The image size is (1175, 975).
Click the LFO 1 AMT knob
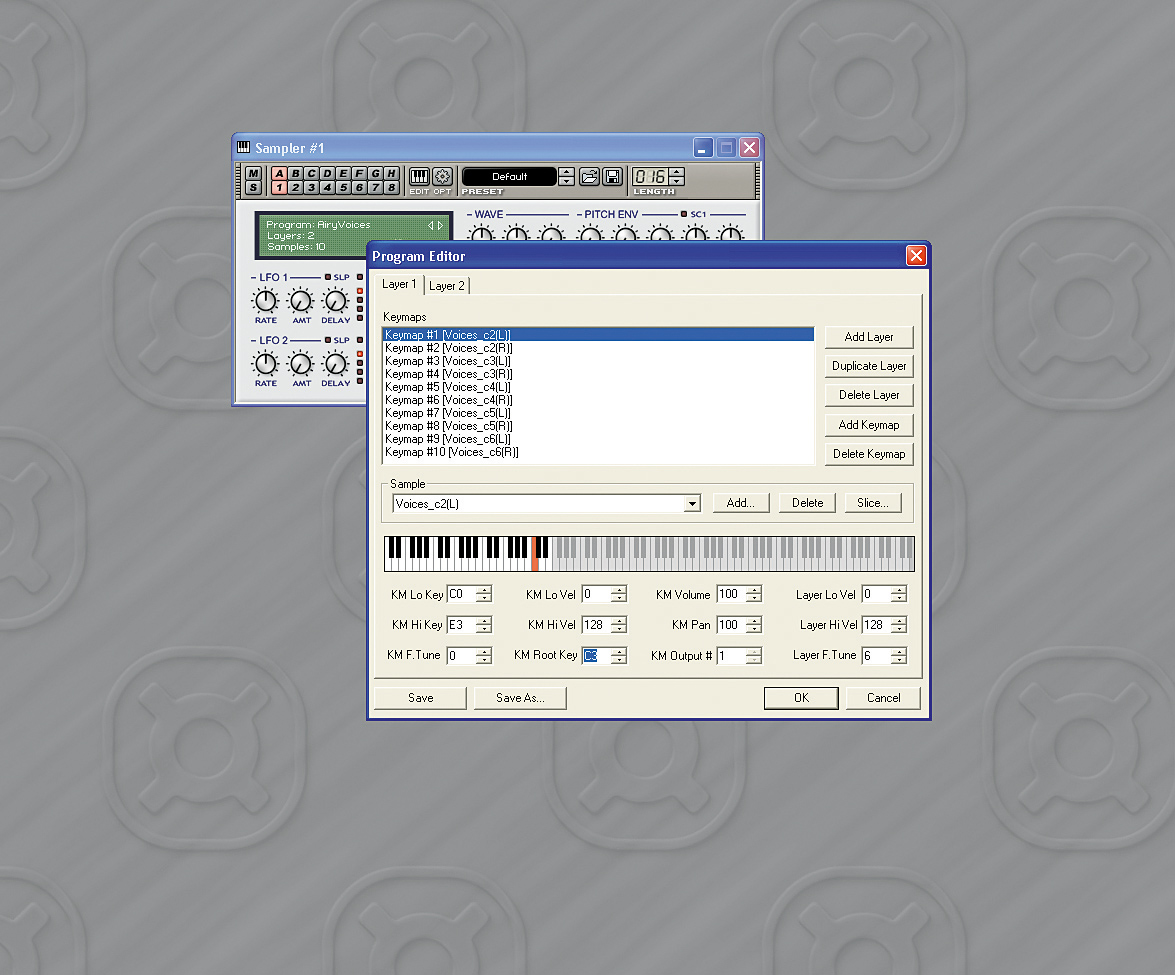tap(300, 301)
